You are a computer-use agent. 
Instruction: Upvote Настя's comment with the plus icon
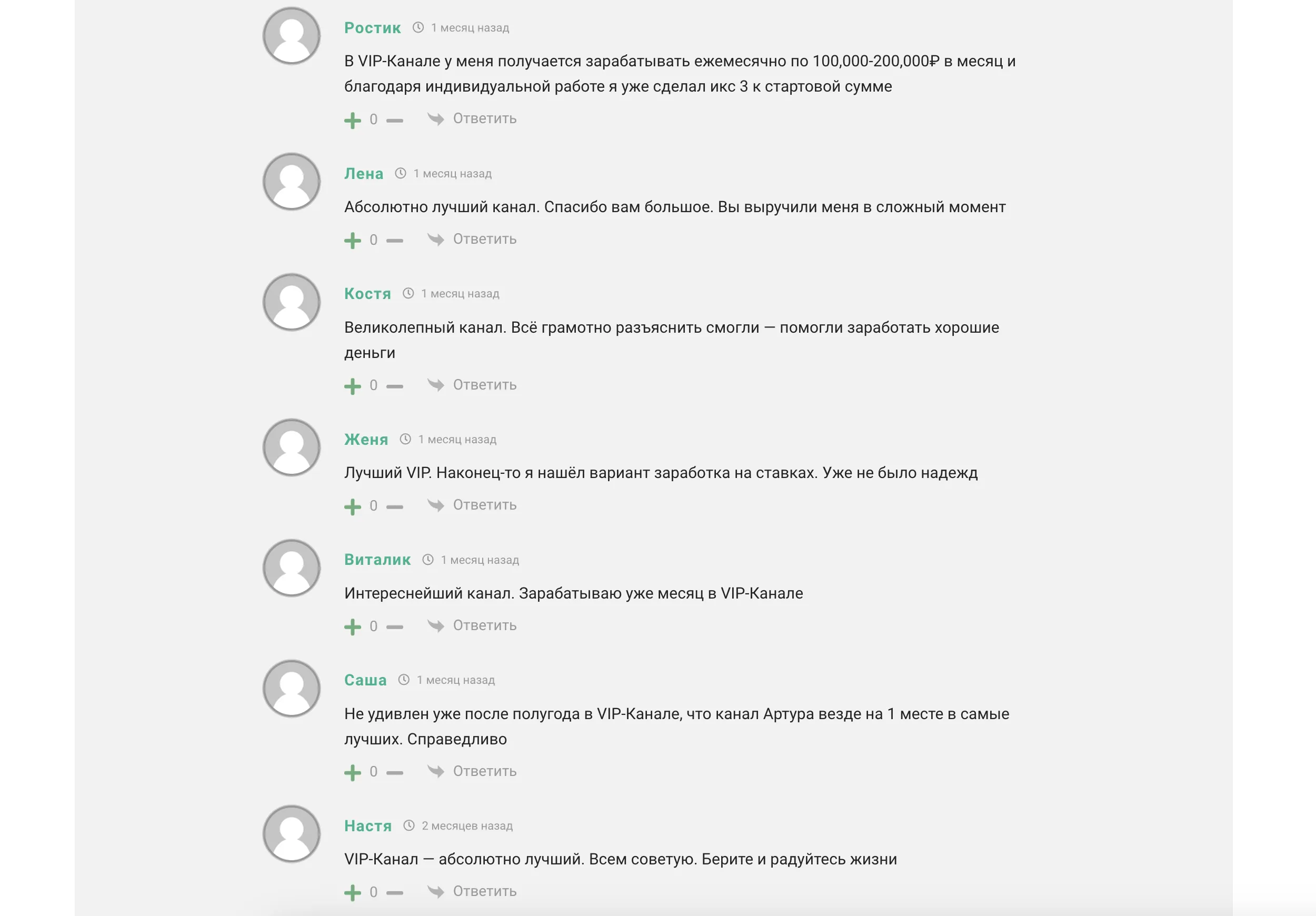click(x=353, y=893)
